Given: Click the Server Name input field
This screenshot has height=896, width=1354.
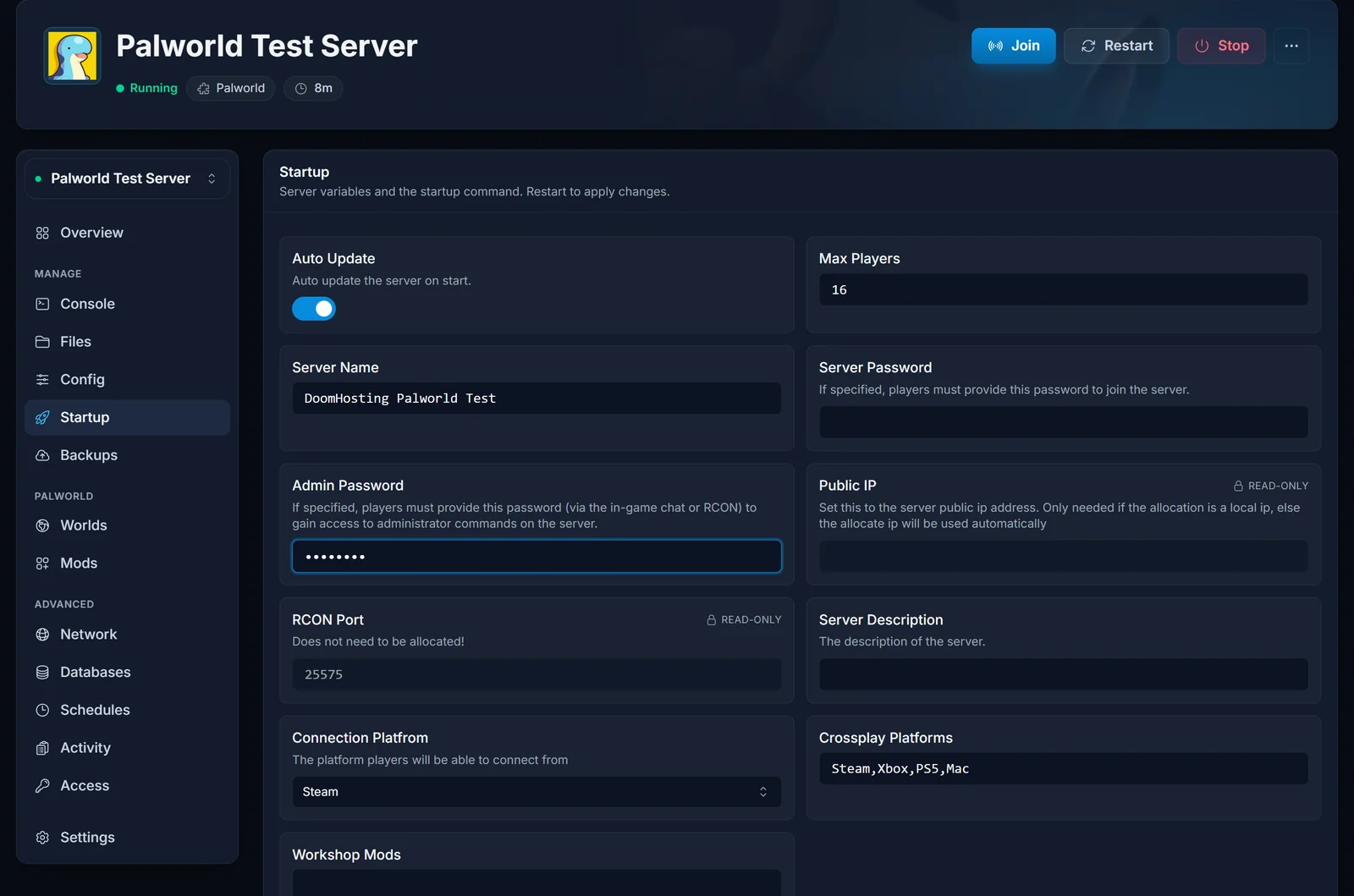Looking at the screenshot, I should pyautogui.click(x=537, y=399).
